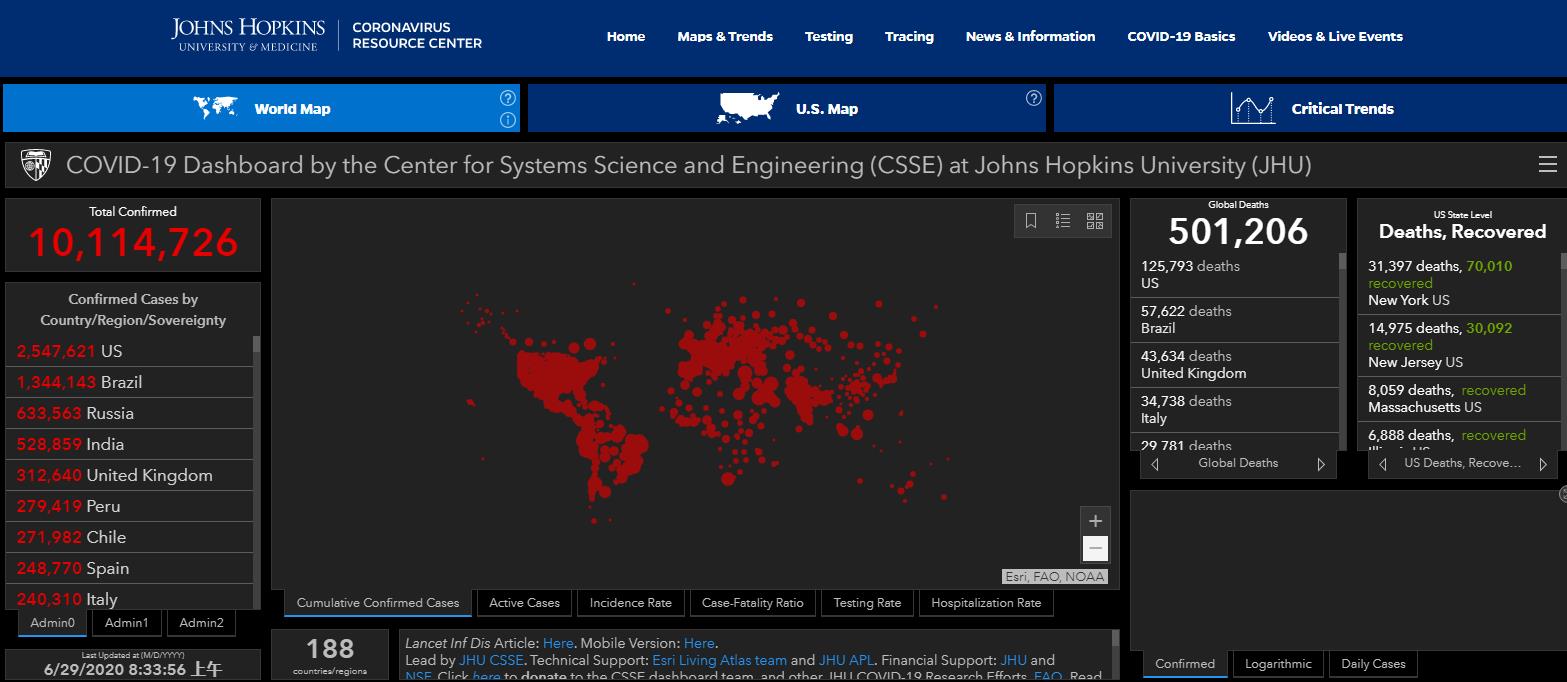Viewport: 1567px width, 682px height.
Task: Open the basemap gallery grid icon
Action: 1095,221
